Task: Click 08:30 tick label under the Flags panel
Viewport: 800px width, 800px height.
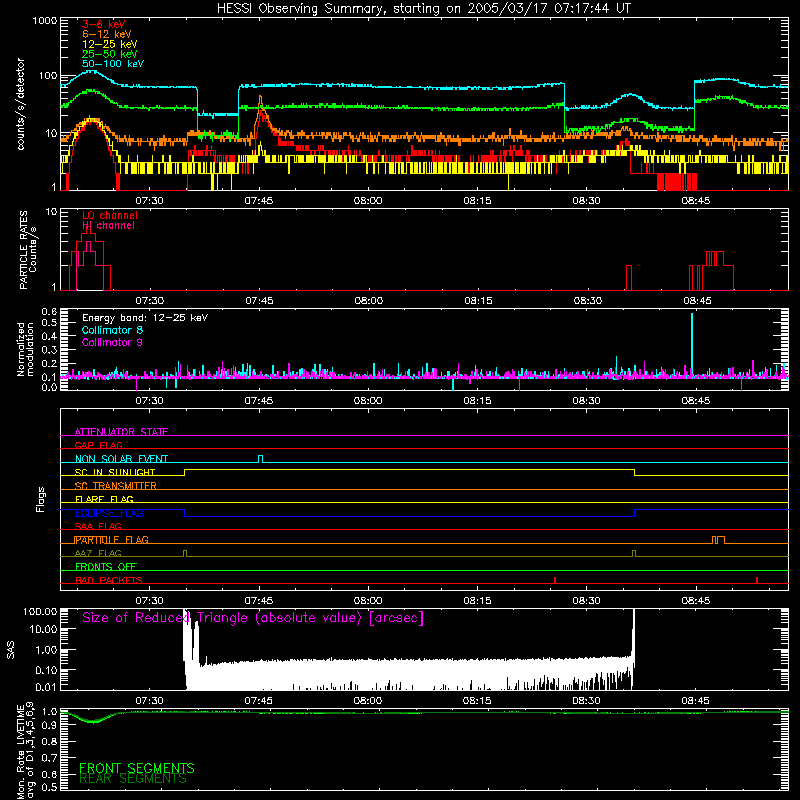Action: 586,601
